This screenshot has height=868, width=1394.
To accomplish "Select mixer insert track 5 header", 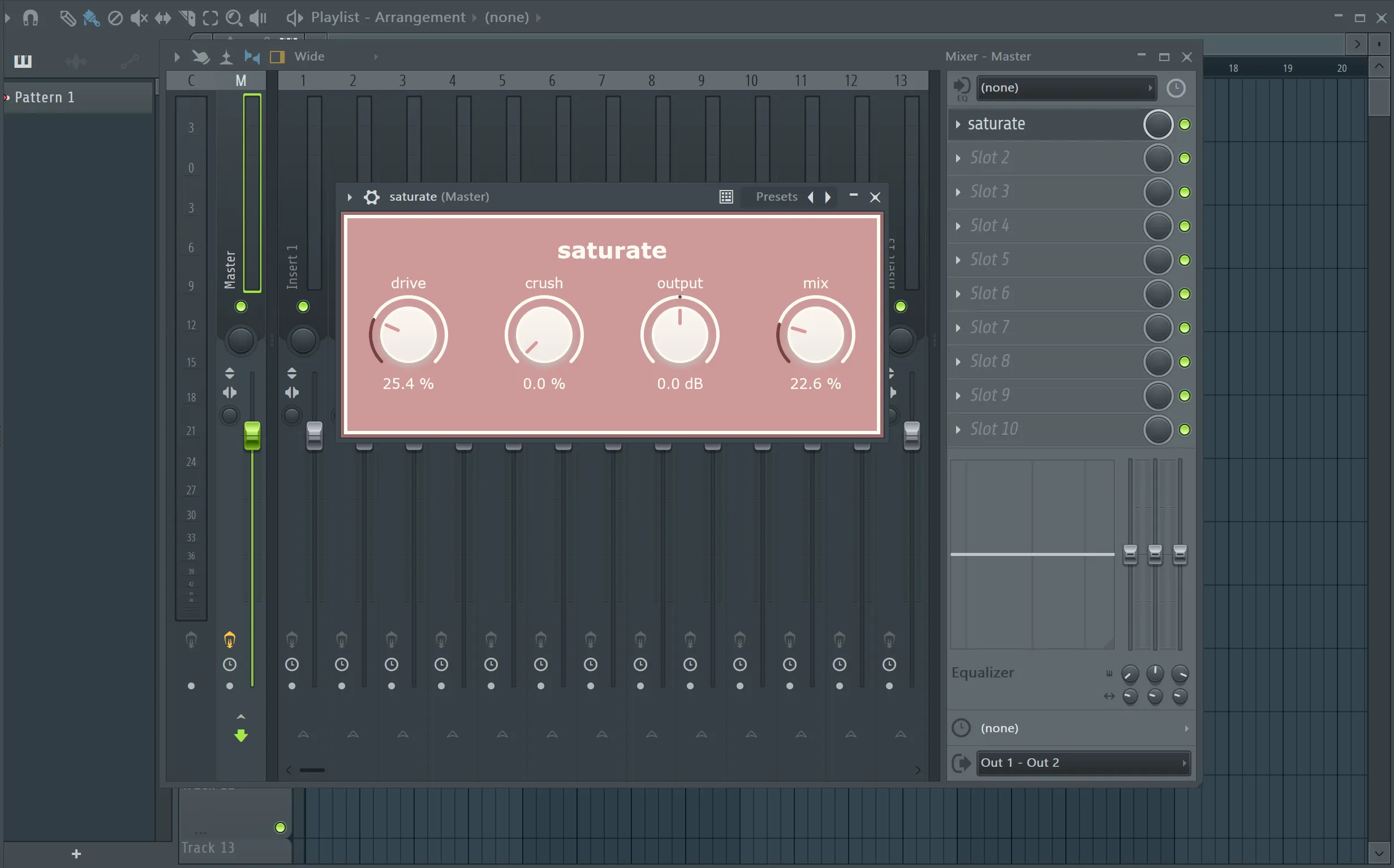I will [502, 80].
